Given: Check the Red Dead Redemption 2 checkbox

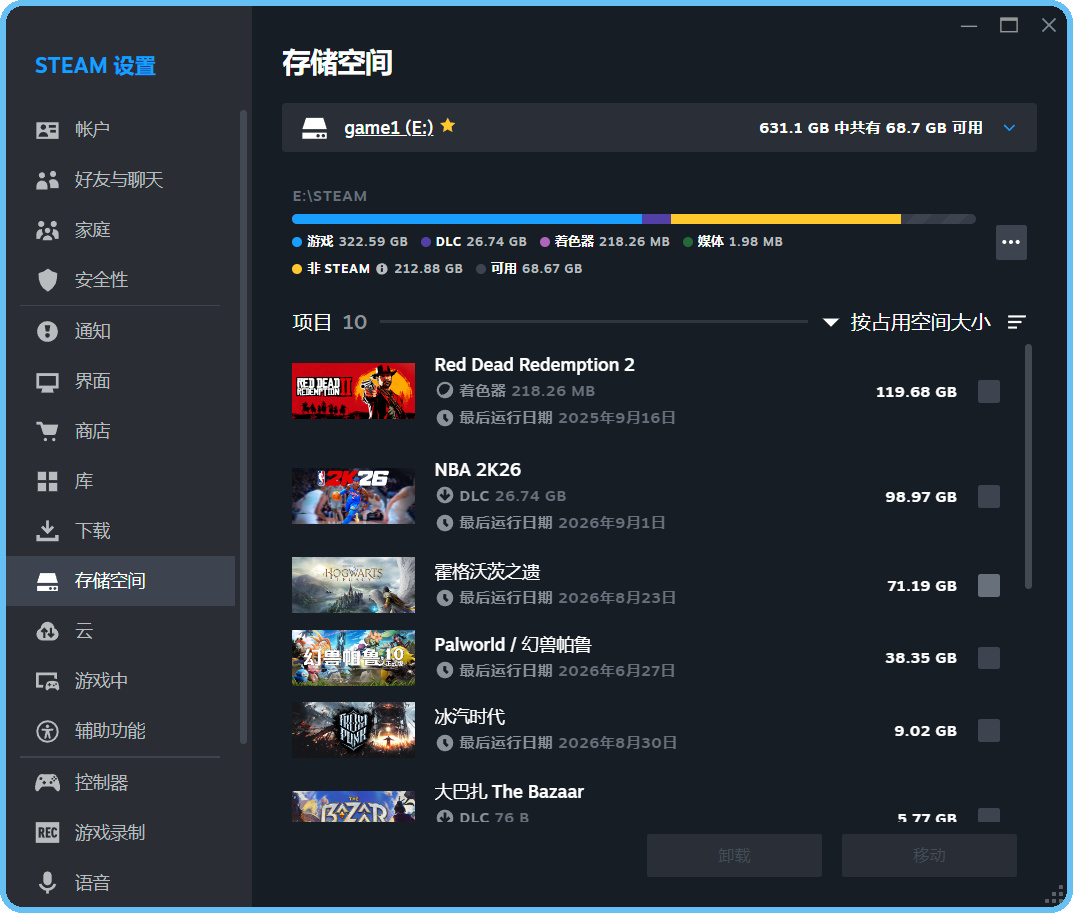Looking at the screenshot, I should 989,391.
